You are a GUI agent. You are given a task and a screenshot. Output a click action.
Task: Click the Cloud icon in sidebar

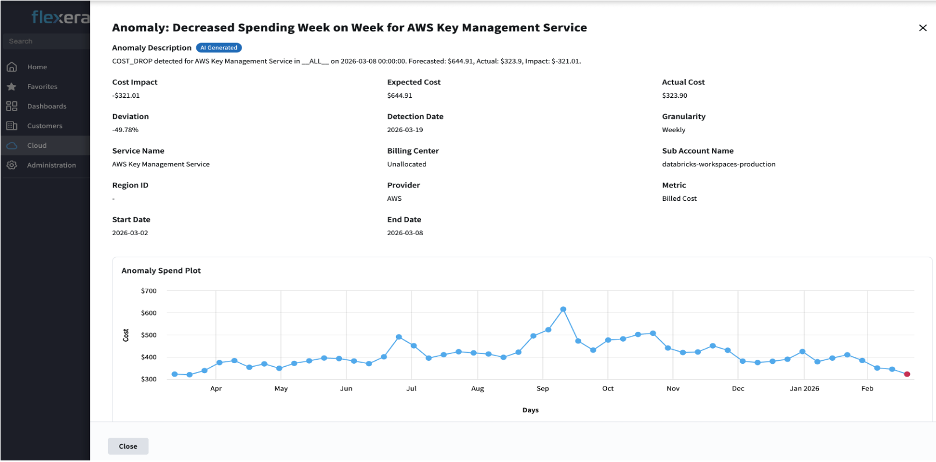(x=11, y=146)
